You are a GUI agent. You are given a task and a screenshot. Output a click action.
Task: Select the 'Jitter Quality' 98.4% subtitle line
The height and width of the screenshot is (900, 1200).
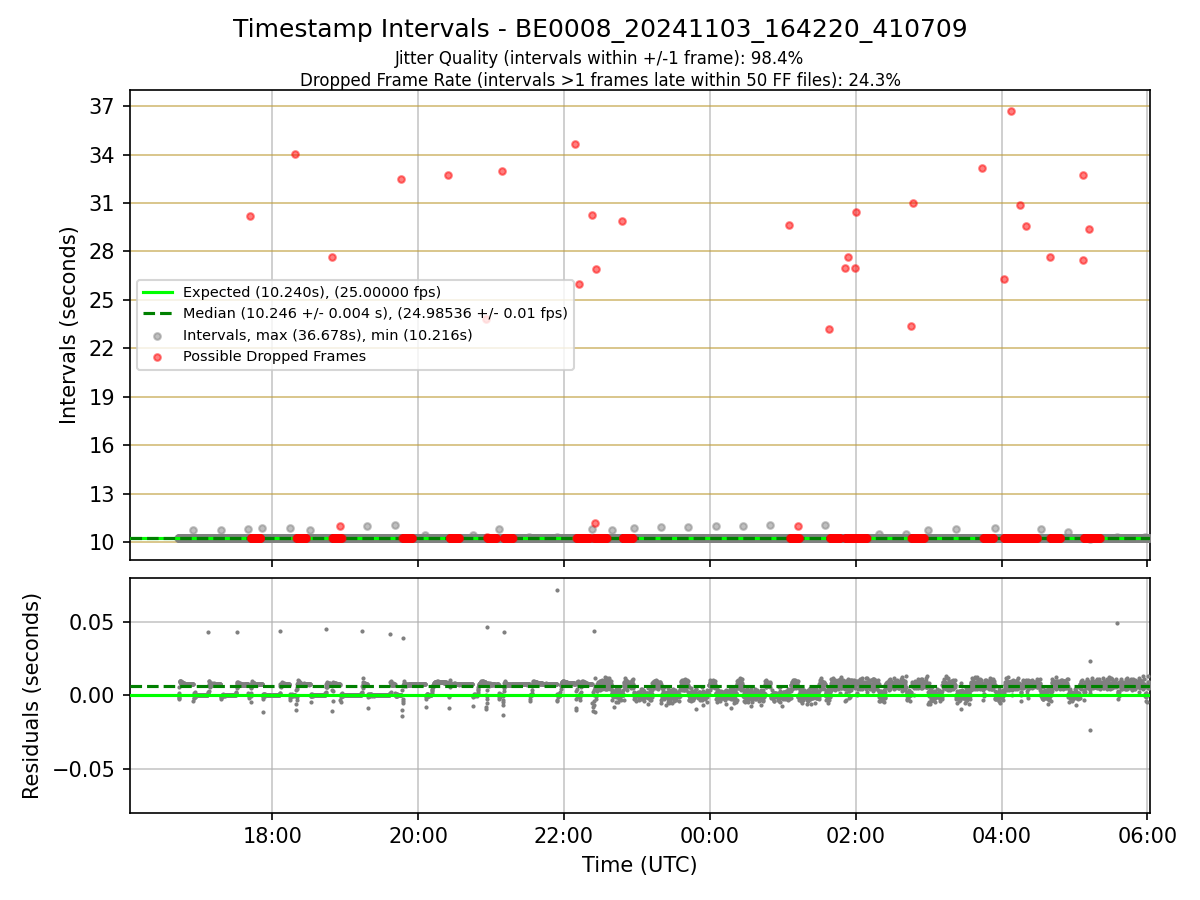pyautogui.click(x=600, y=58)
